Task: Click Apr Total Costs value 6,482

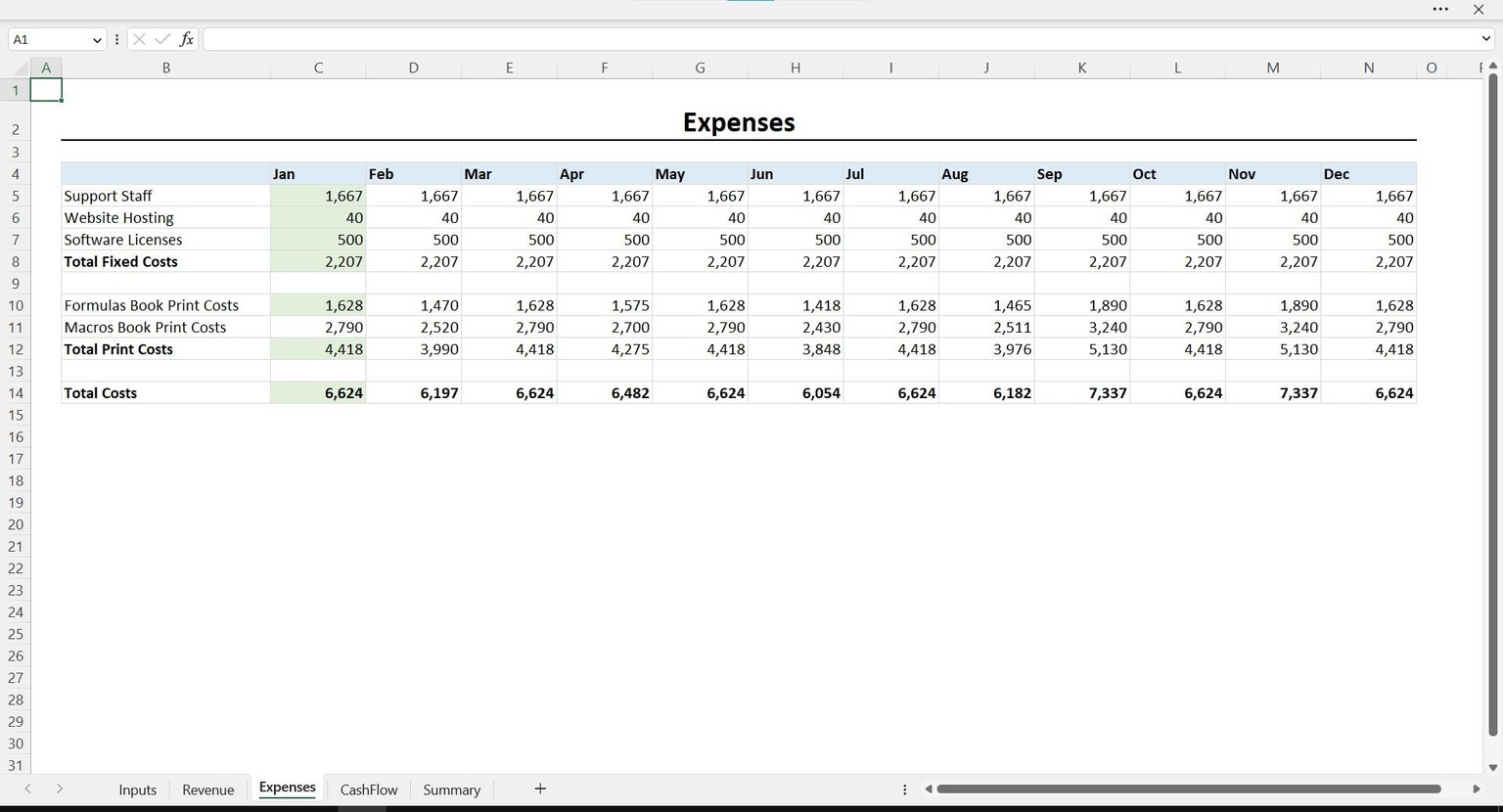Action: (x=605, y=393)
